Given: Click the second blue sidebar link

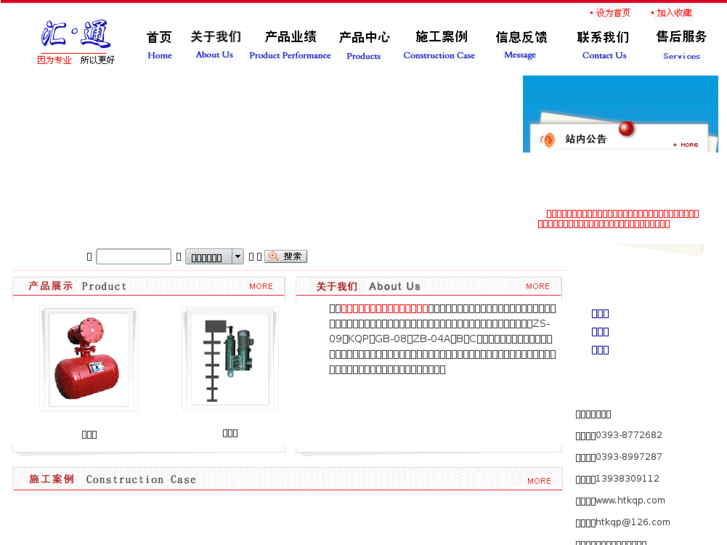Looking at the screenshot, I should (600, 332).
